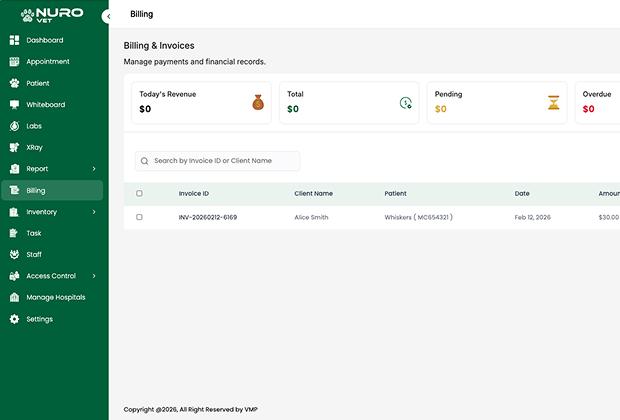This screenshot has width=620, height=420.
Task: Click the Nuro Vet paw logo
Action: [x=52, y=15]
